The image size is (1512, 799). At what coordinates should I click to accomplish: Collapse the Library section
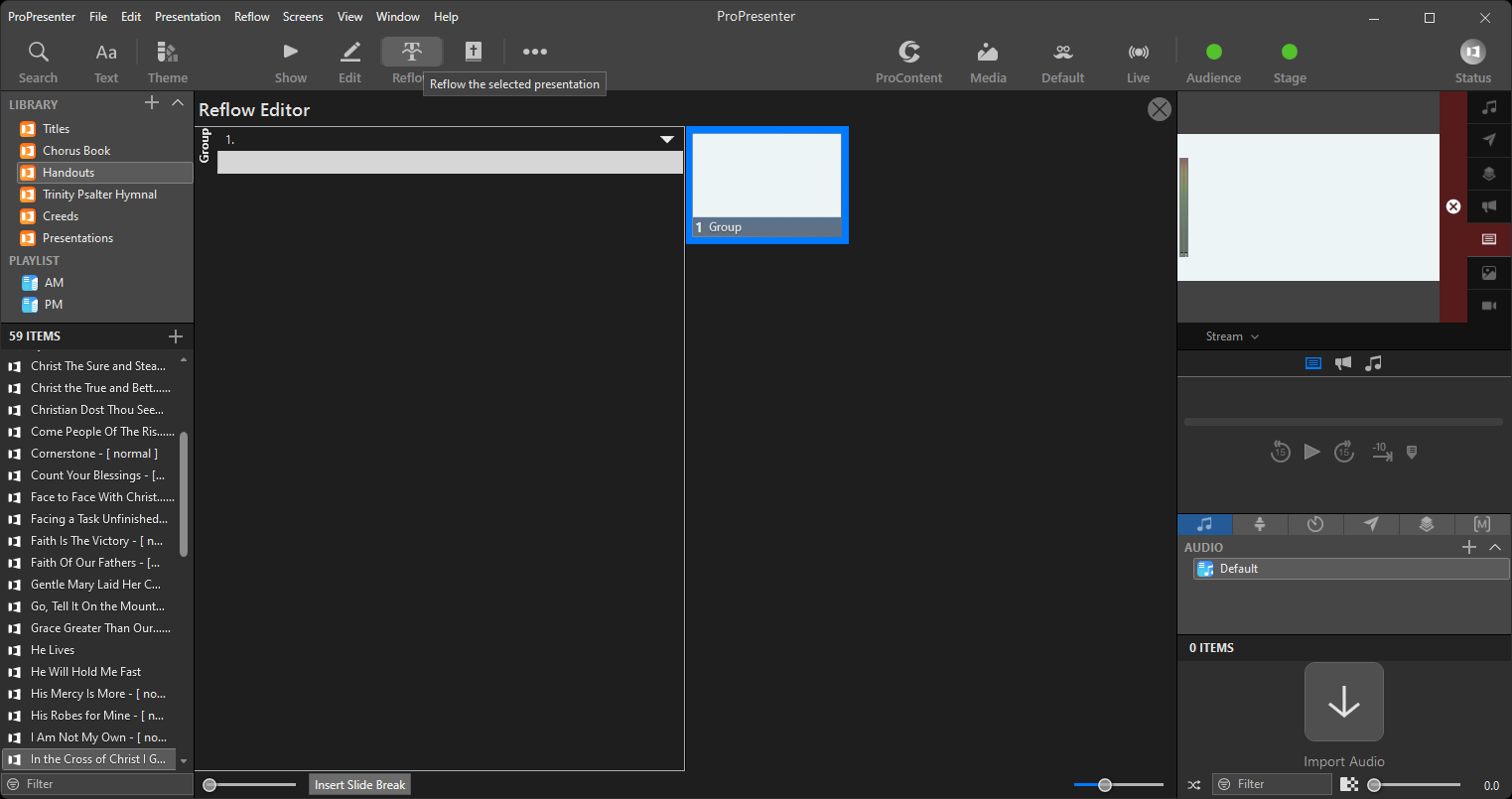tap(178, 103)
